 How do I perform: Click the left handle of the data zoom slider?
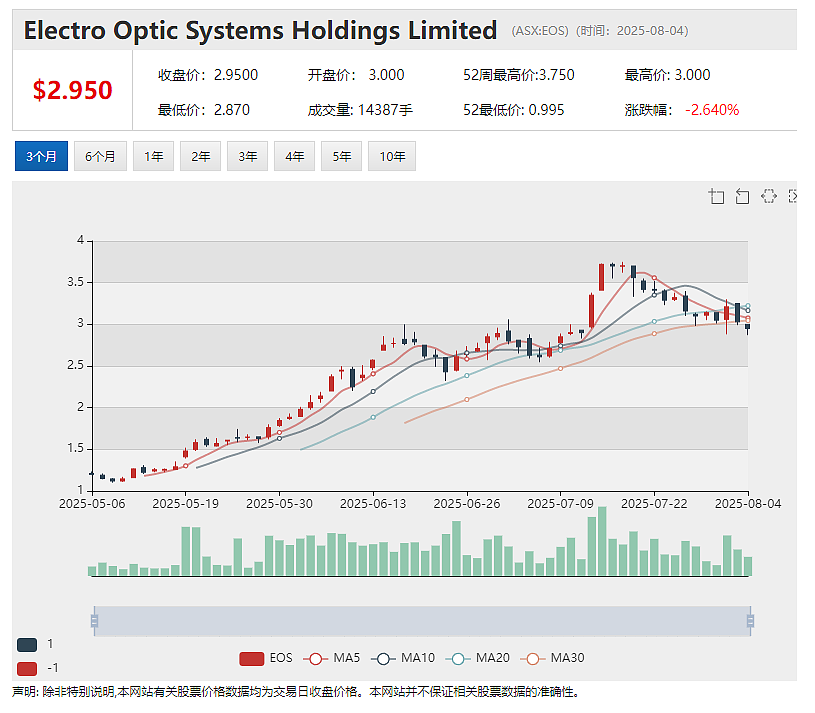click(x=94, y=621)
